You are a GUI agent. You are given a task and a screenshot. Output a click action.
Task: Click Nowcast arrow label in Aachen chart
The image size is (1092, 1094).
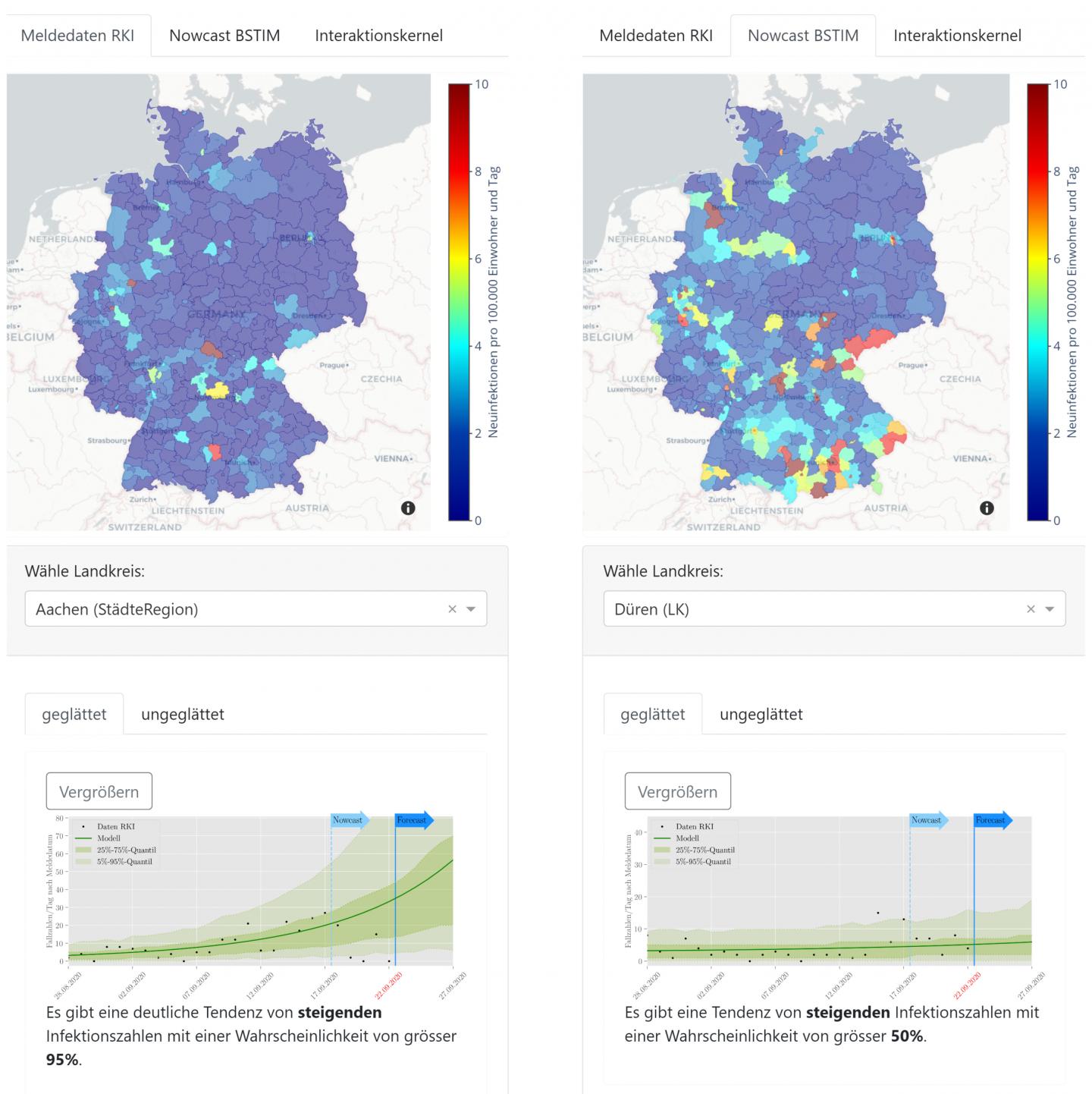coord(349,820)
